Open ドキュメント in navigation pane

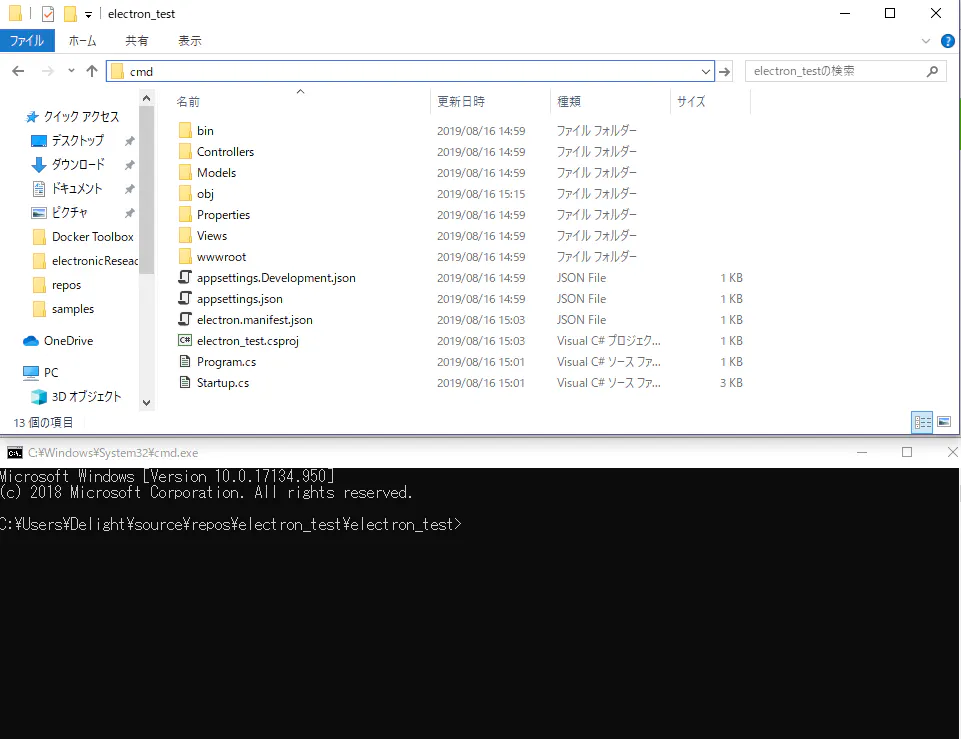point(77,188)
